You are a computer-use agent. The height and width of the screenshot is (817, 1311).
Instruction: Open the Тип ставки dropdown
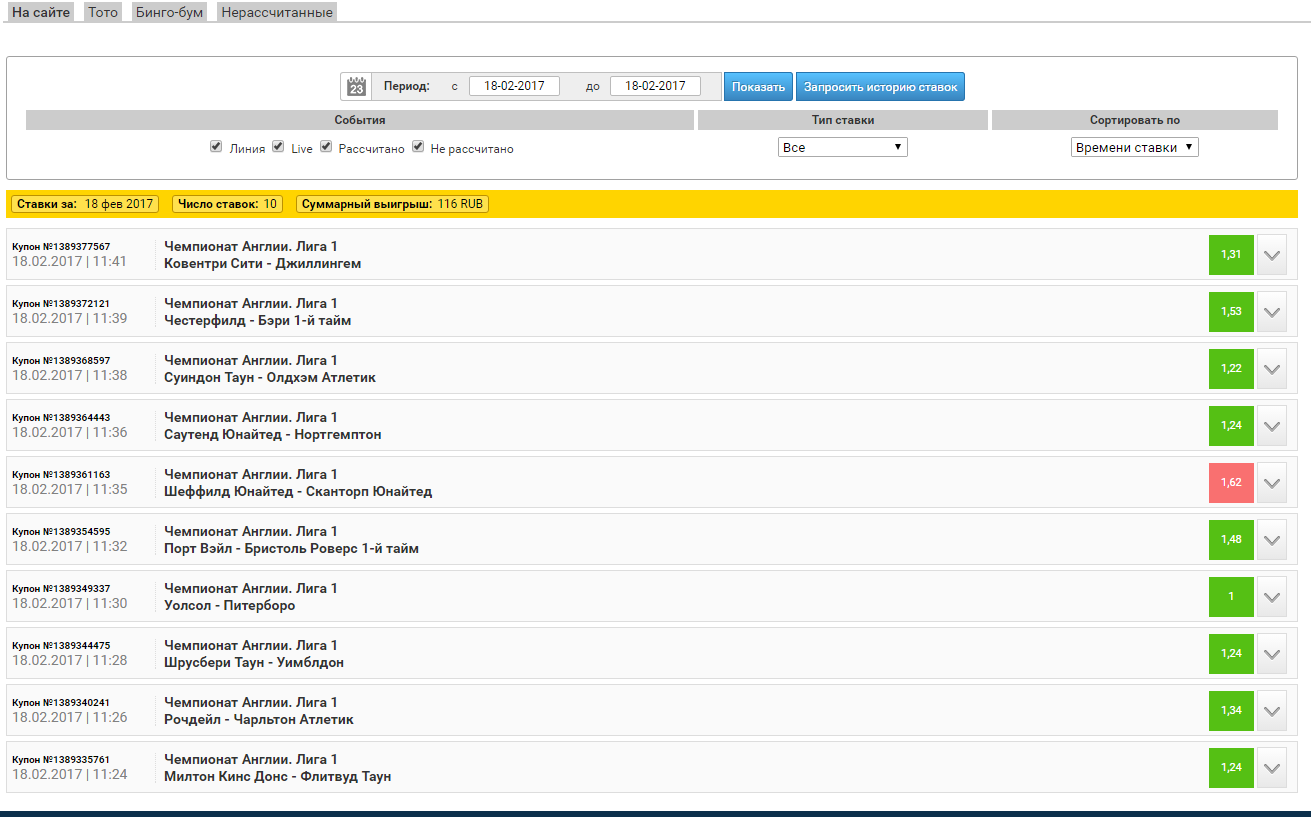(x=842, y=147)
